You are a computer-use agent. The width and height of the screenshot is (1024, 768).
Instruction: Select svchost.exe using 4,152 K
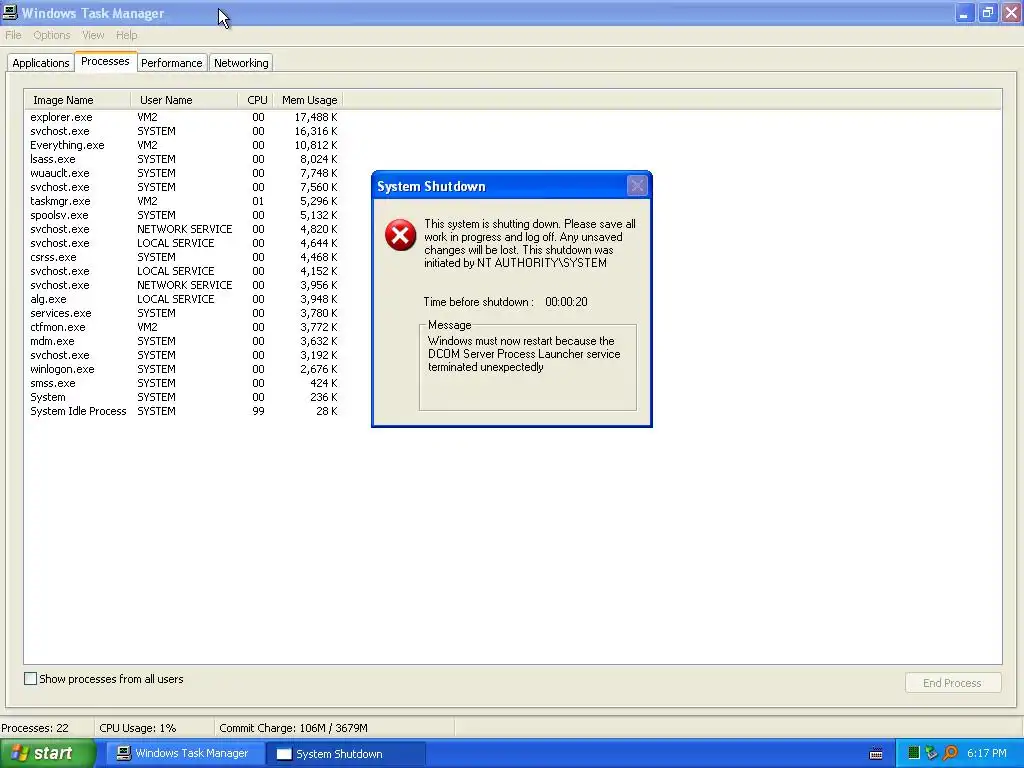pyautogui.click(x=184, y=271)
